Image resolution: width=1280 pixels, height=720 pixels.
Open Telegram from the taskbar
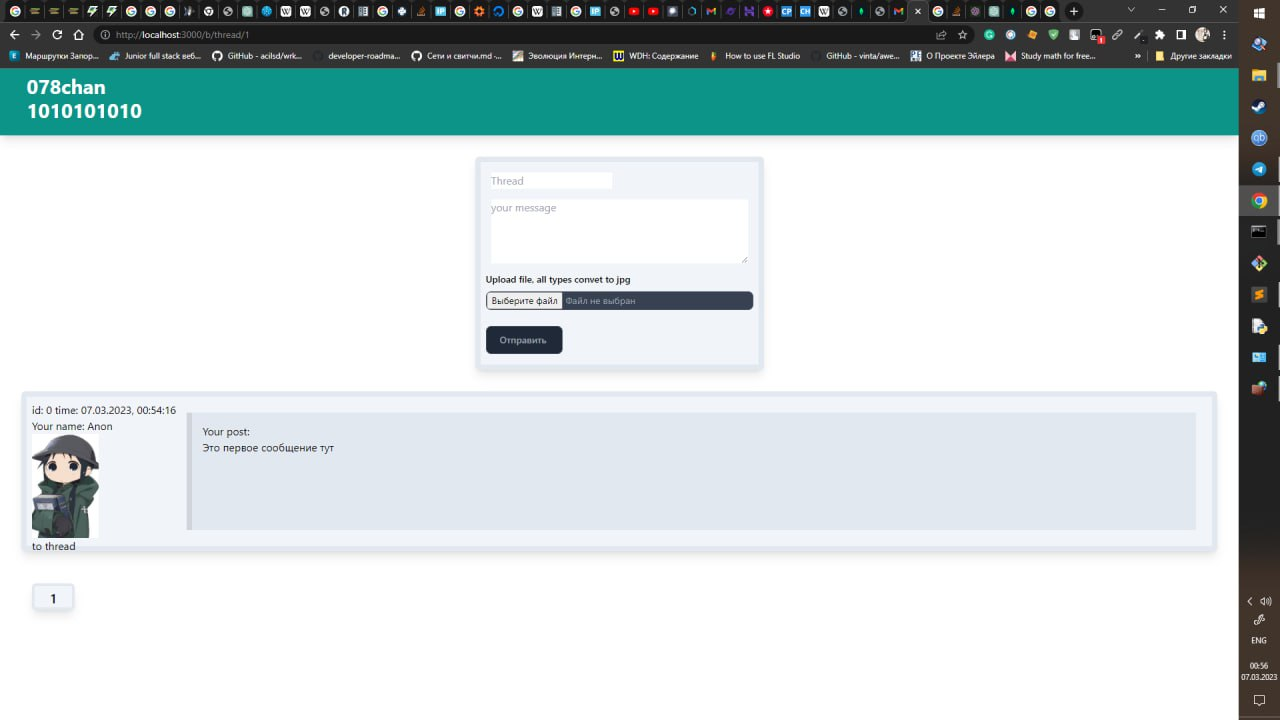(1259, 169)
